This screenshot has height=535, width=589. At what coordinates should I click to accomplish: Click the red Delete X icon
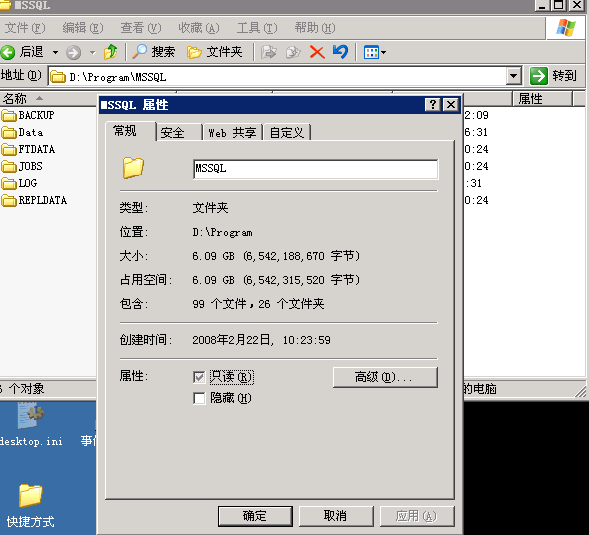click(317, 52)
